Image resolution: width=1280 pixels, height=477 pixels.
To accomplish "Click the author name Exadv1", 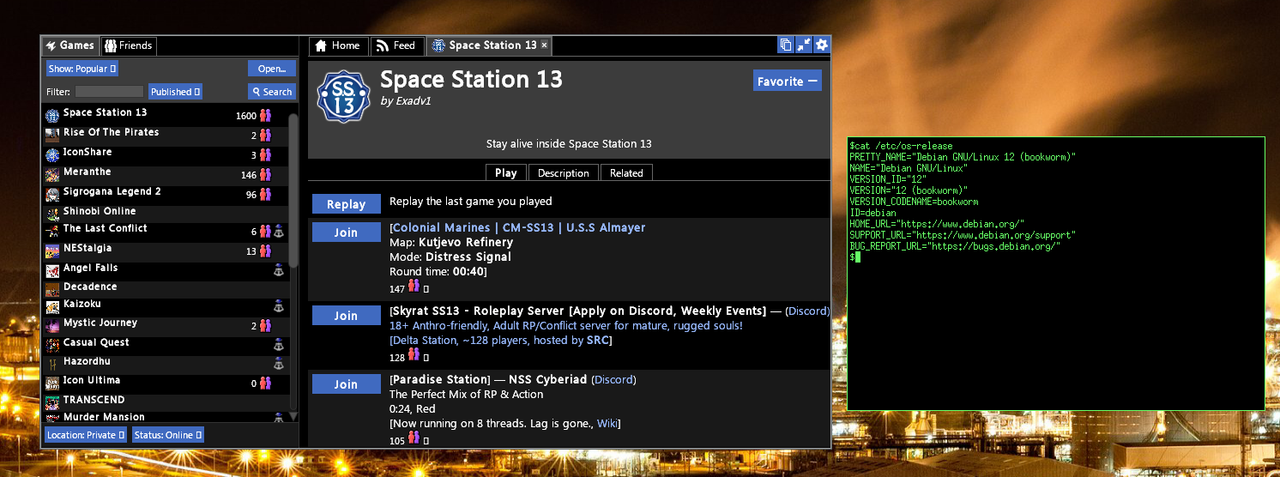I will pyautogui.click(x=413, y=100).
